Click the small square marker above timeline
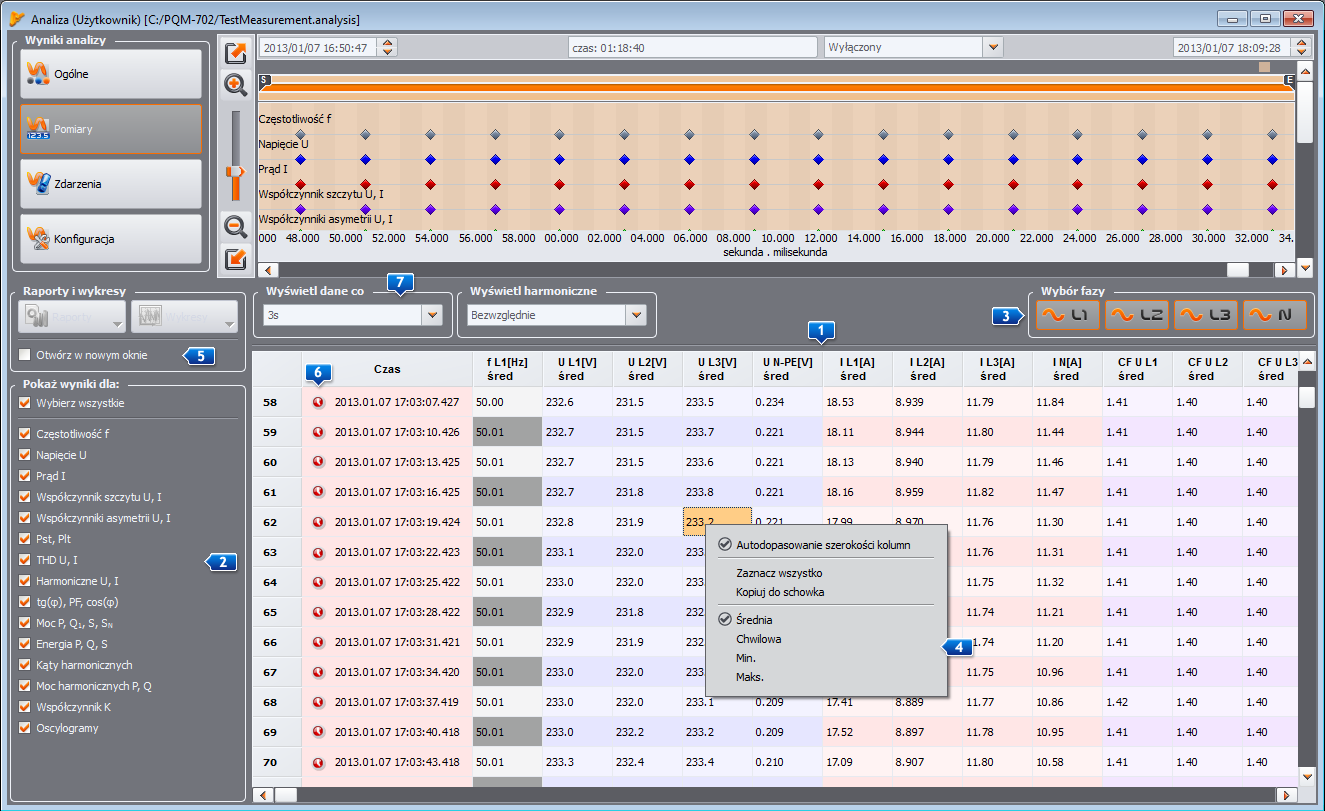Viewport: 1325px width, 811px height. pyautogui.click(x=1264, y=67)
